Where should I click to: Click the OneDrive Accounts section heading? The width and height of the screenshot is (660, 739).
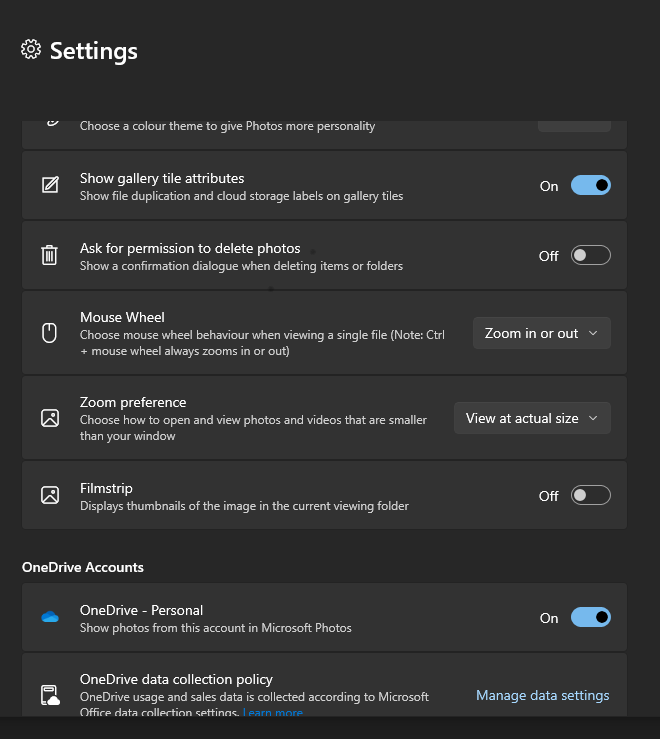click(x=83, y=567)
